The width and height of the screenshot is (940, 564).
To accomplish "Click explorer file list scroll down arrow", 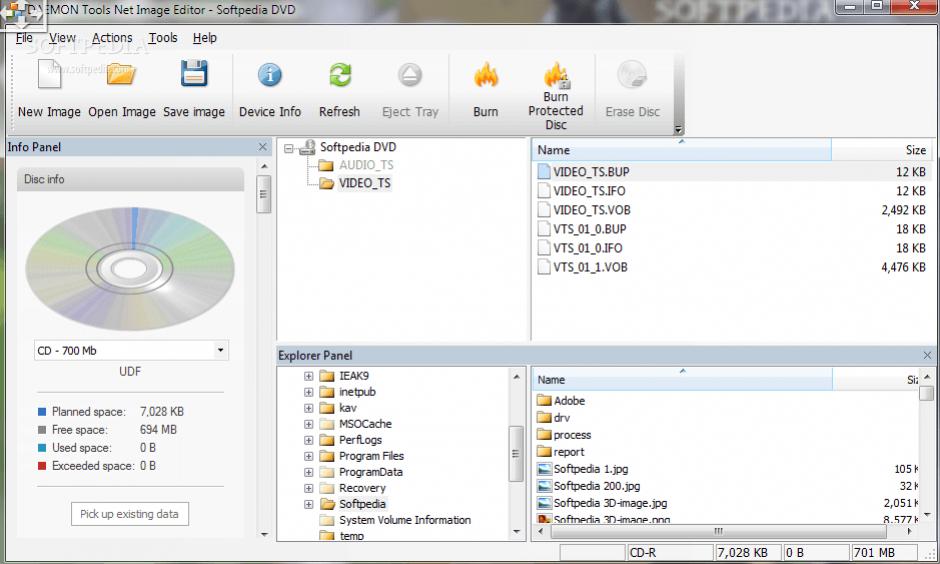I will tap(927, 514).
